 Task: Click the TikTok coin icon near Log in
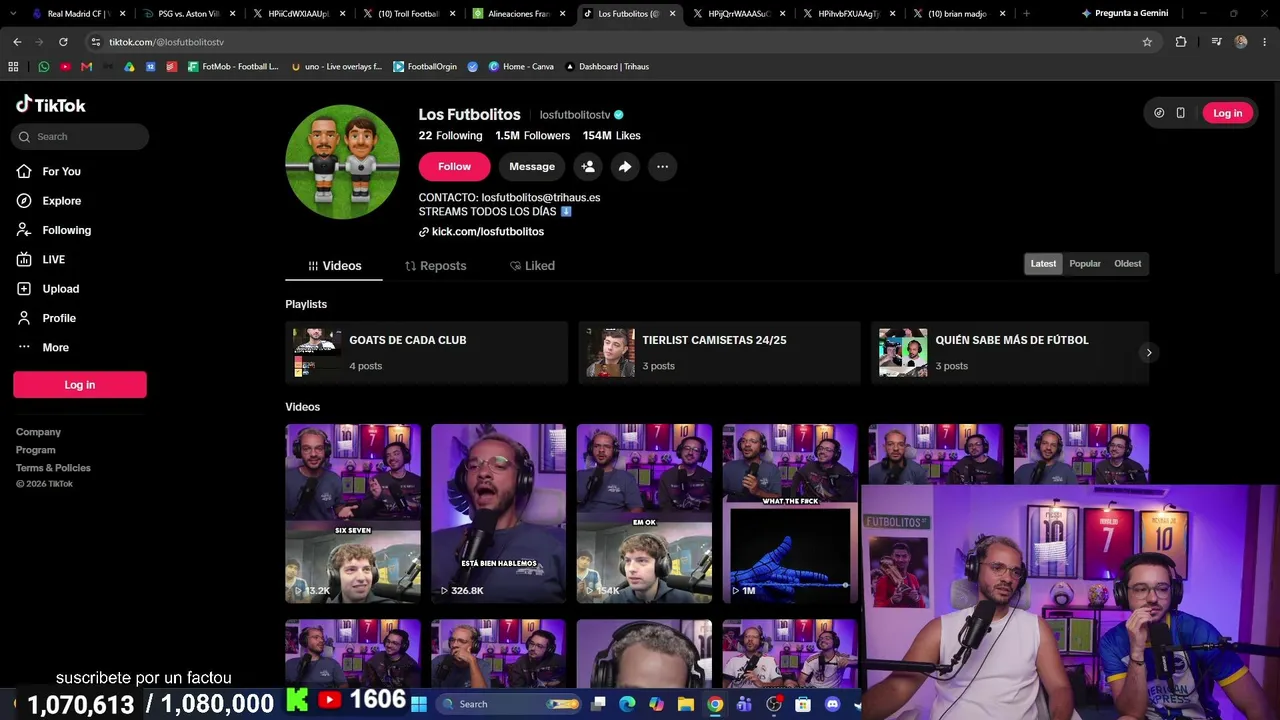[x=1159, y=113]
